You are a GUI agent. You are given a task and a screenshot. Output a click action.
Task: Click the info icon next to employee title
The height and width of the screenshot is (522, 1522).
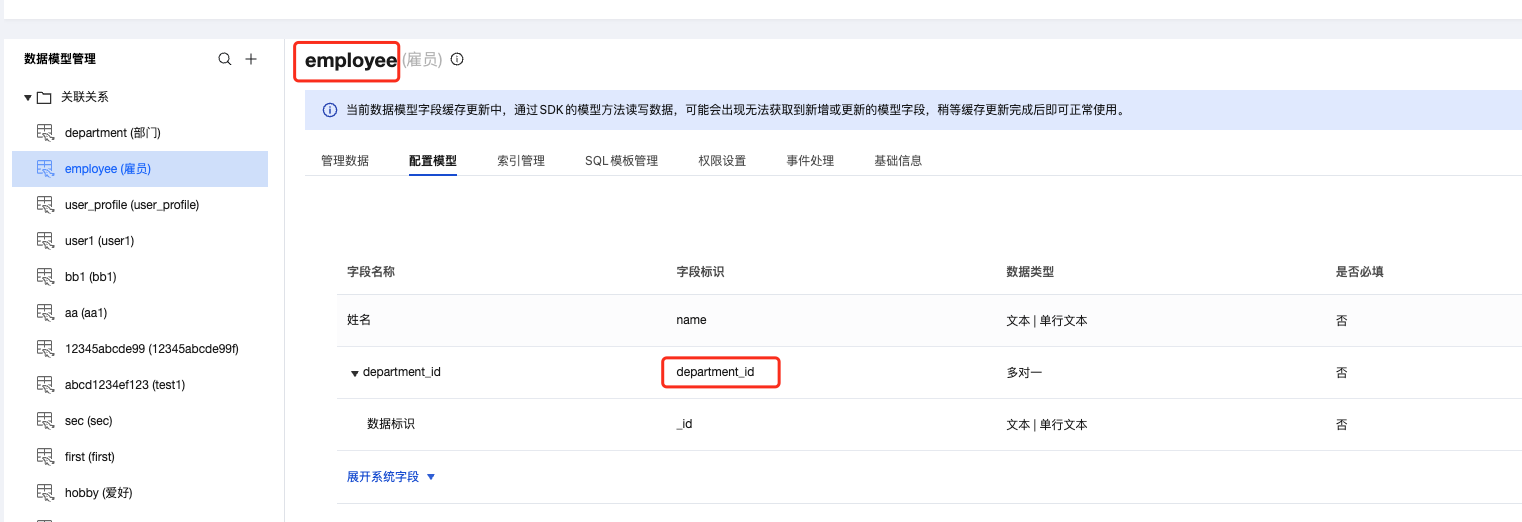457,59
